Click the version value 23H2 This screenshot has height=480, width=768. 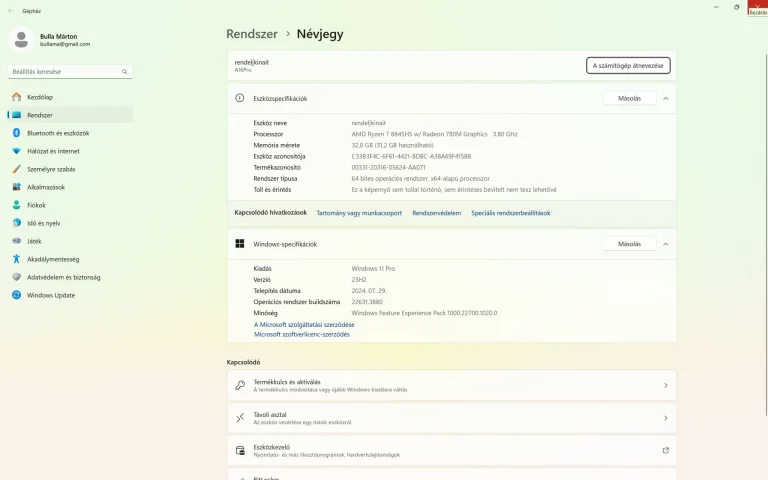pyautogui.click(x=359, y=280)
